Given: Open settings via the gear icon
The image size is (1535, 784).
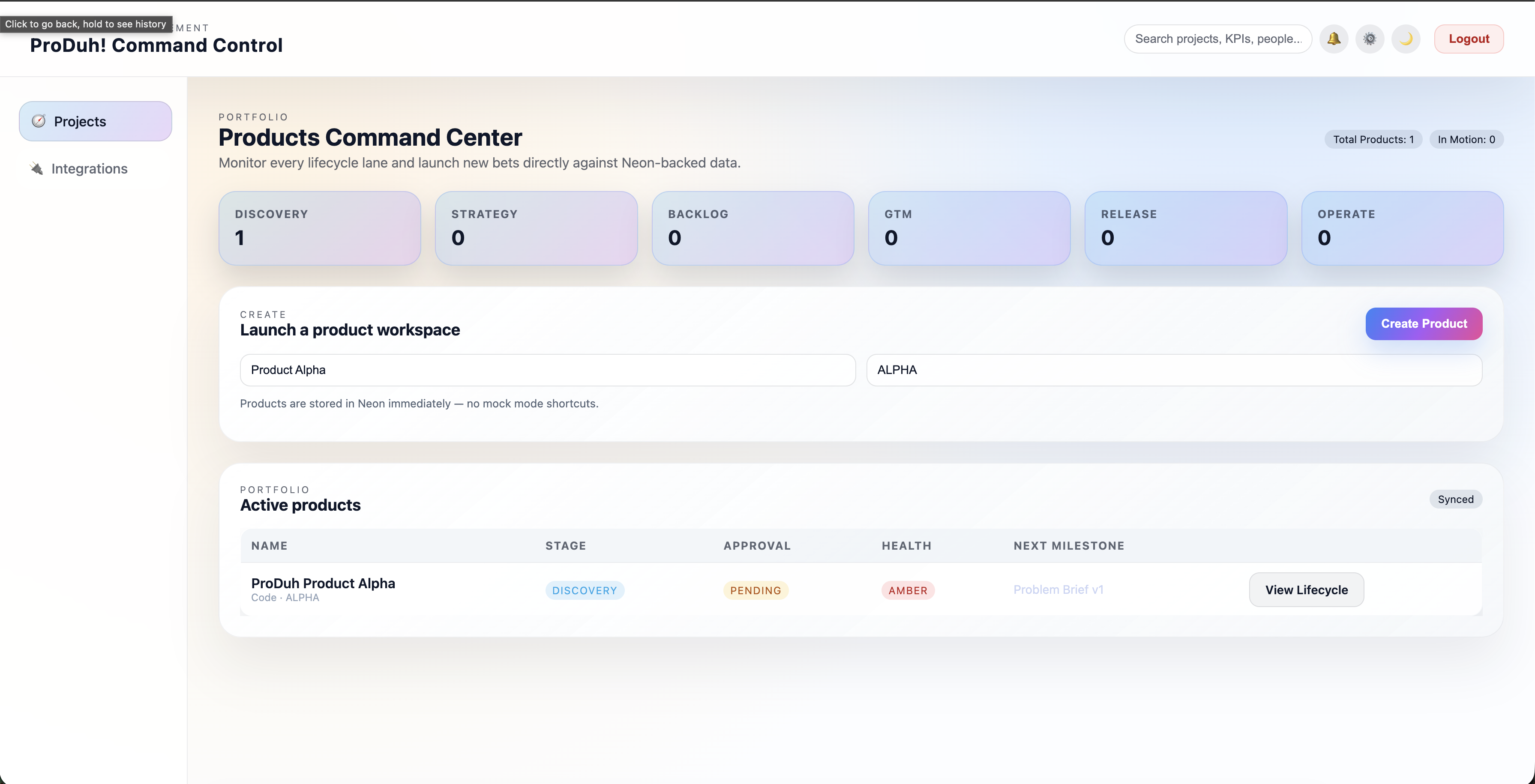Looking at the screenshot, I should point(1369,39).
